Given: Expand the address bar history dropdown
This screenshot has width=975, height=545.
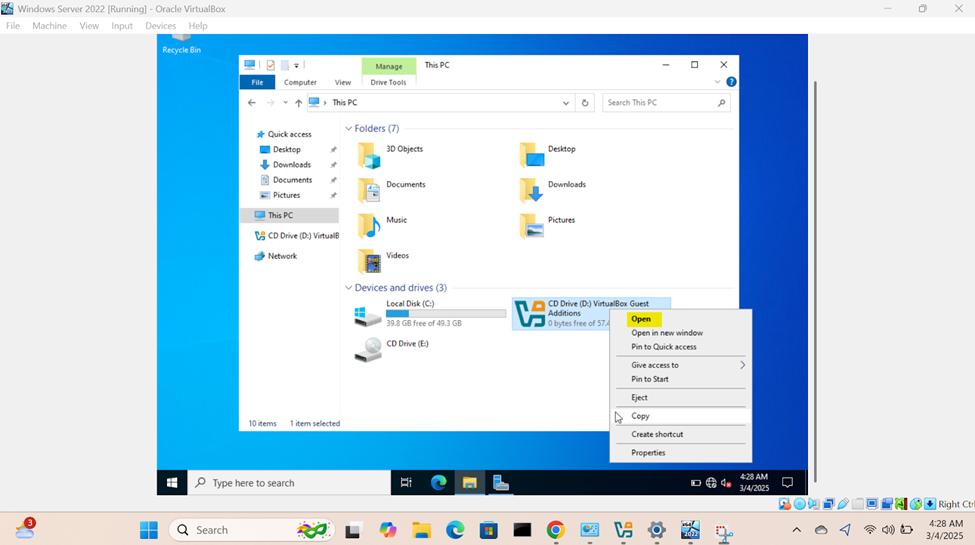Looking at the screenshot, I should tap(566, 103).
